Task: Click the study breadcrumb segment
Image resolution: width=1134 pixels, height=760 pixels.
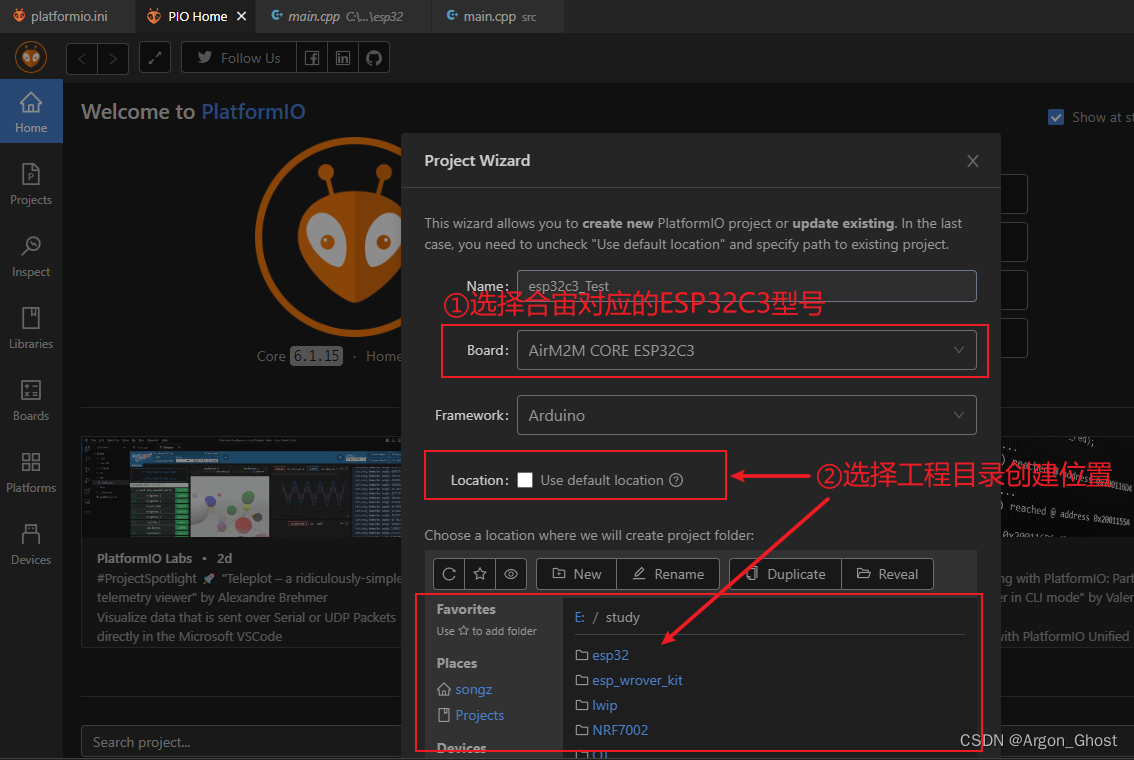Action: click(x=623, y=617)
